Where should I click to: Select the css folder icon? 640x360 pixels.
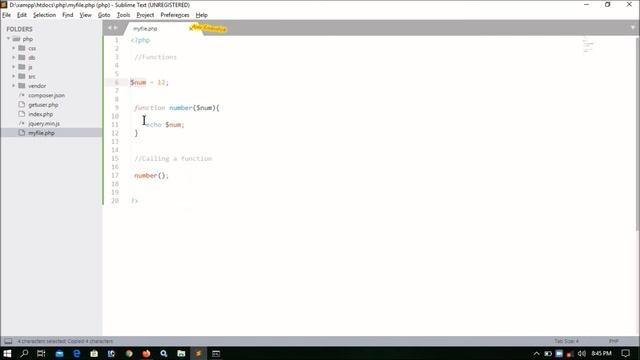click(22, 48)
